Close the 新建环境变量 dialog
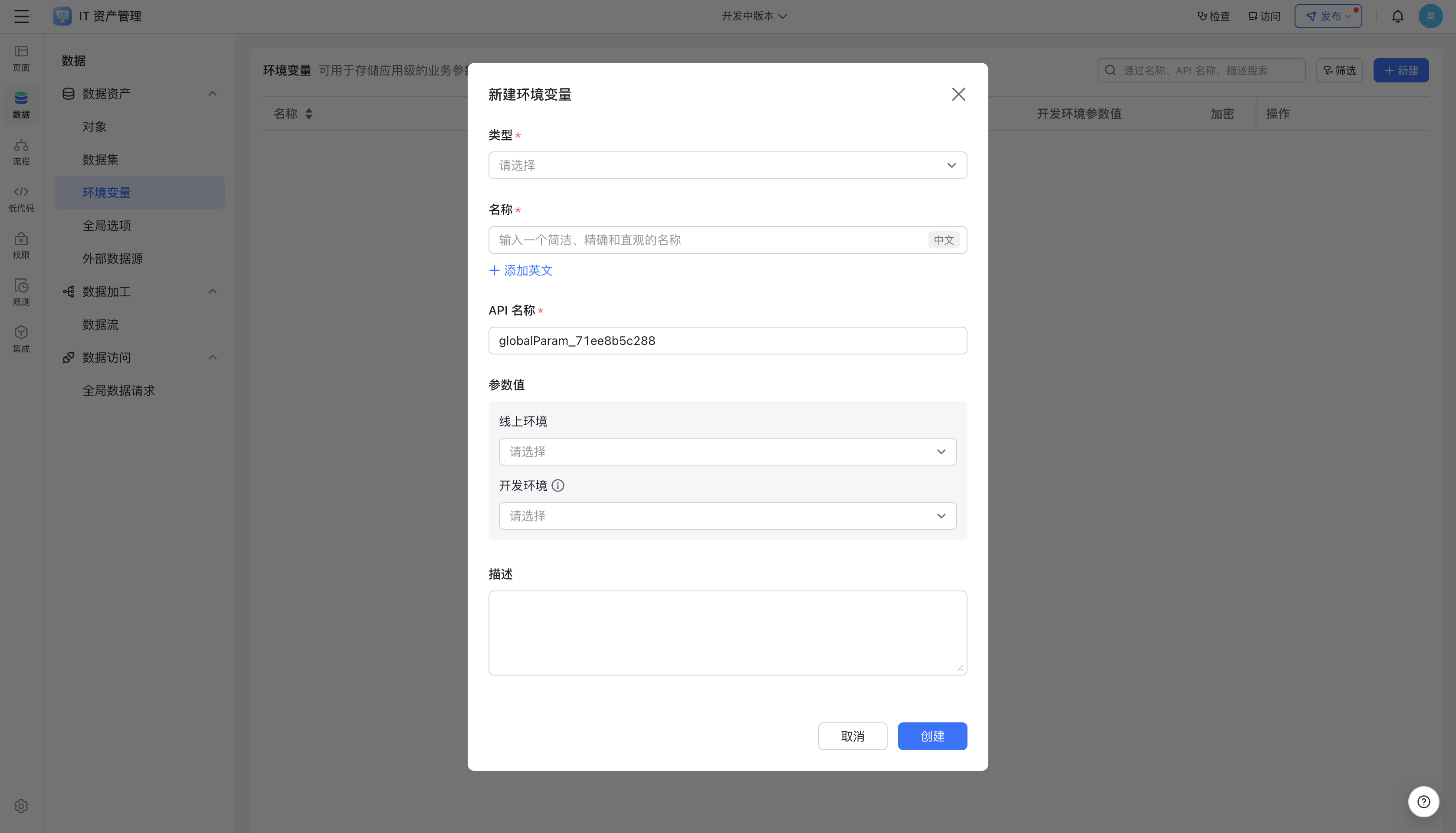The height and width of the screenshot is (833, 1456). [x=958, y=95]
